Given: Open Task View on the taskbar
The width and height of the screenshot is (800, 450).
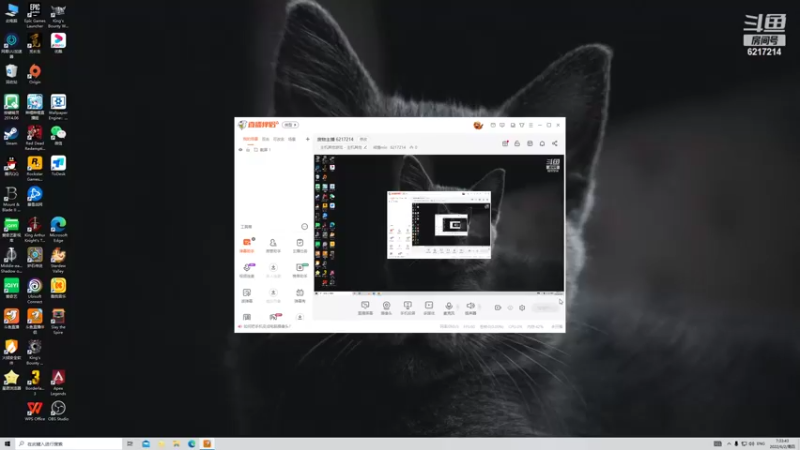Looking at the screenshot, I should coord(130,444).
